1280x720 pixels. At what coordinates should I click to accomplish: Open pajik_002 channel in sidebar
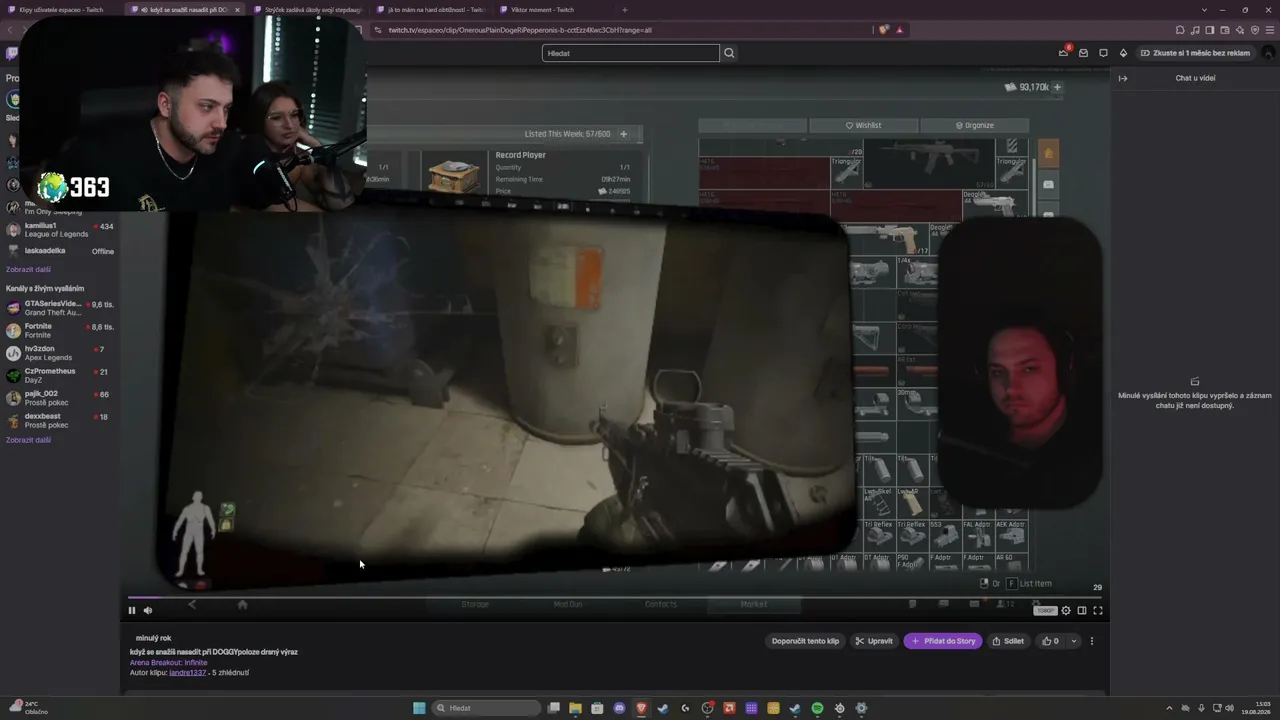click(60, 398)
